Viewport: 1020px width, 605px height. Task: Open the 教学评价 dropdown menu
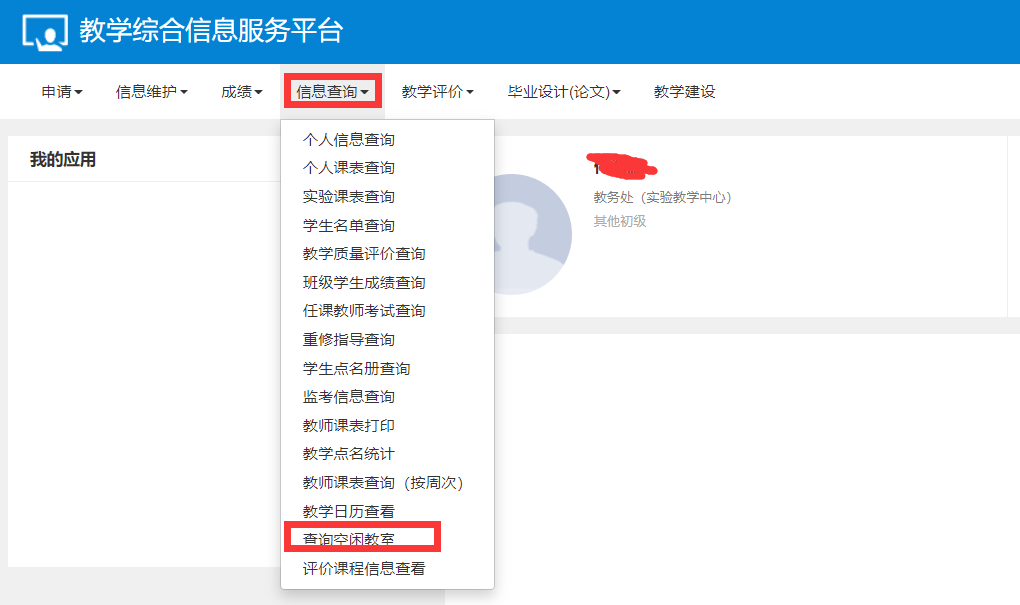pyautogui.click(x=438, y=92)
